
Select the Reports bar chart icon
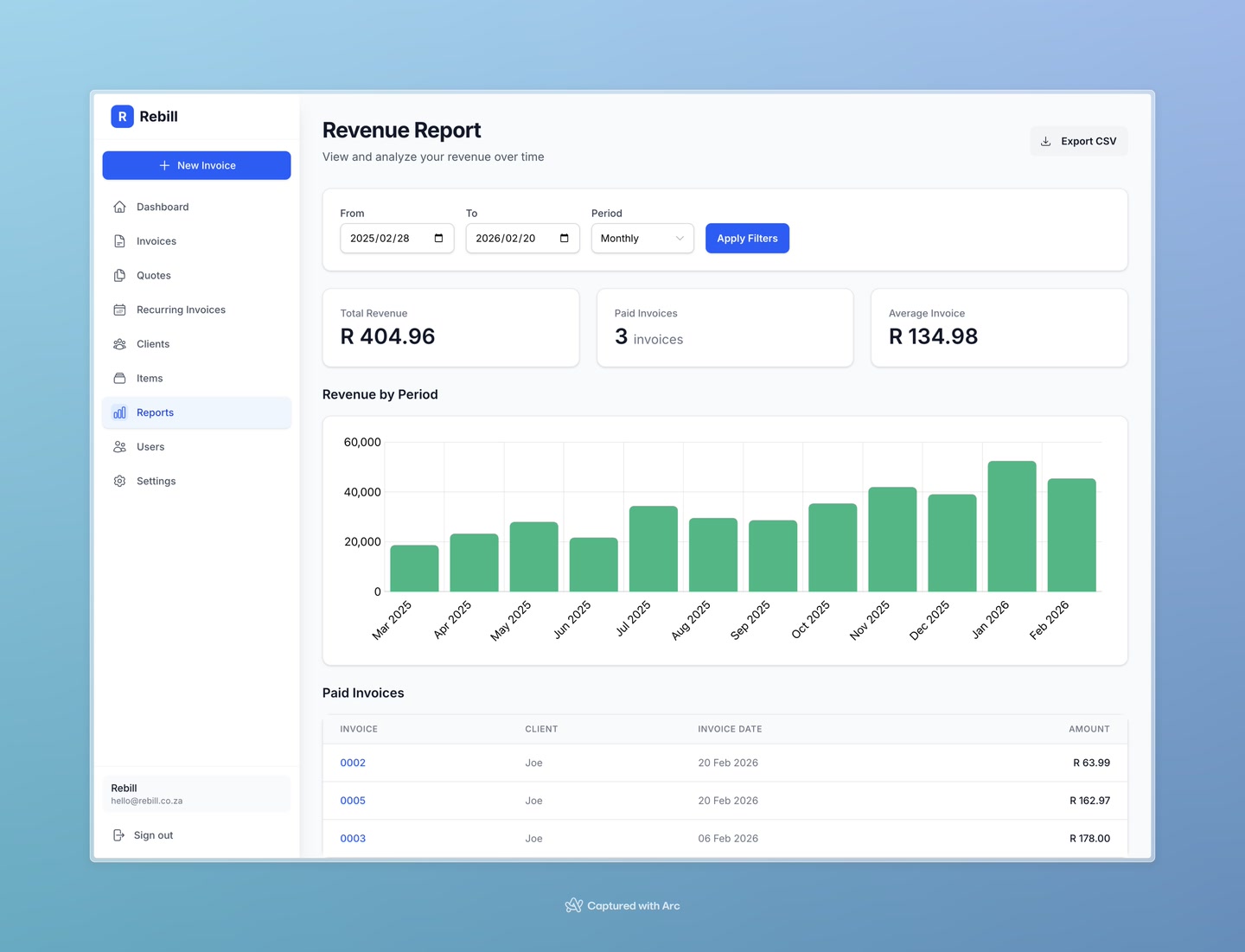pyautogui.click(x=119, y=412)
